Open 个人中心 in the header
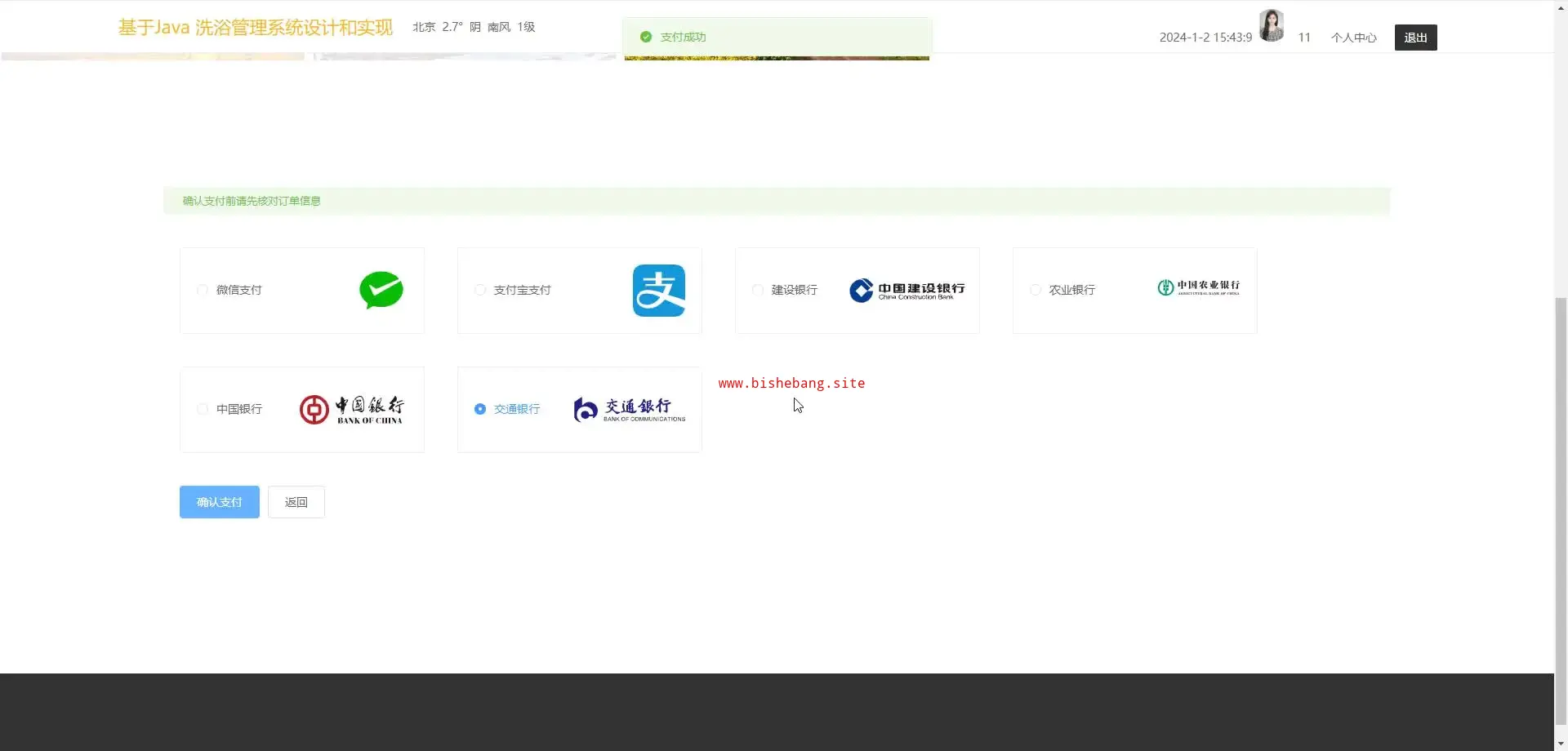 (x=1353, y=38)
